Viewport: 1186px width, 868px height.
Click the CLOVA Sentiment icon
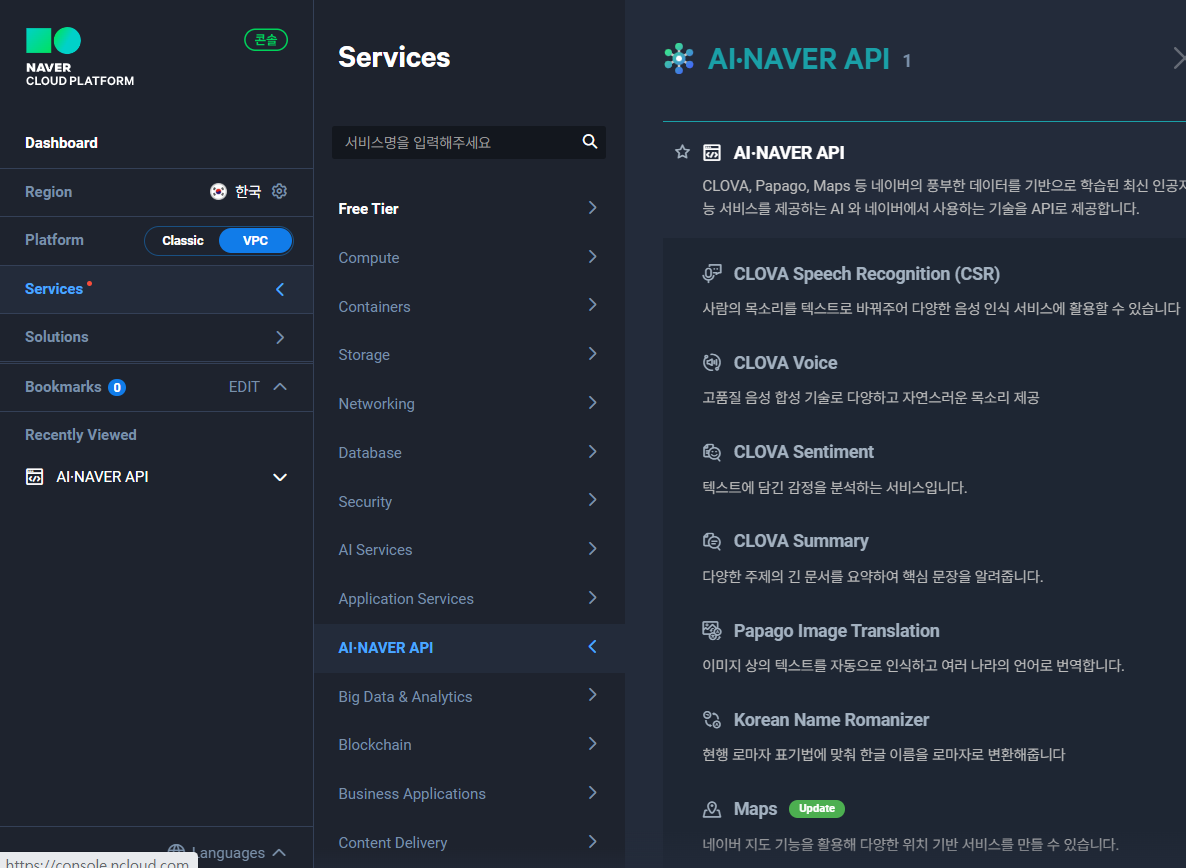[x=712, y=452]
